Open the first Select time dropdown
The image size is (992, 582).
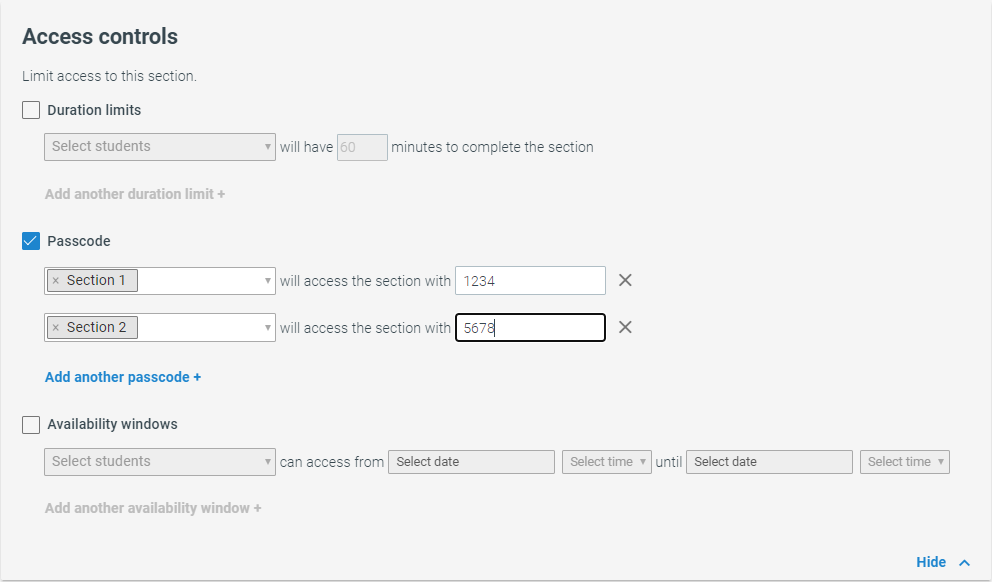coord(607,462)
